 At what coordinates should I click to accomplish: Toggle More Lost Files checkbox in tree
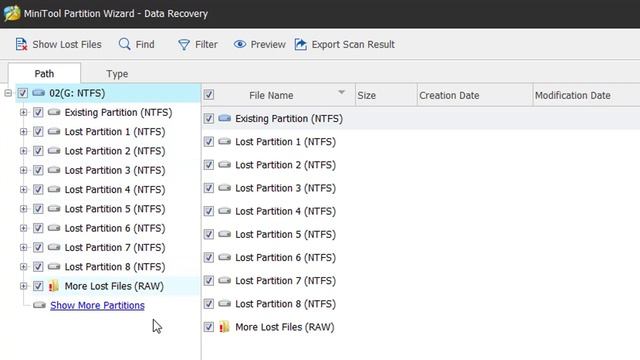tap(38, 286)
